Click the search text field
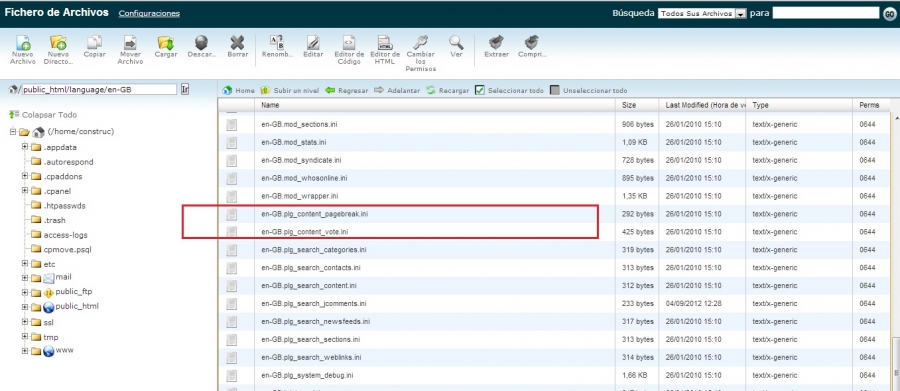The height and width of the screenshot is (391, 900). 825,13
